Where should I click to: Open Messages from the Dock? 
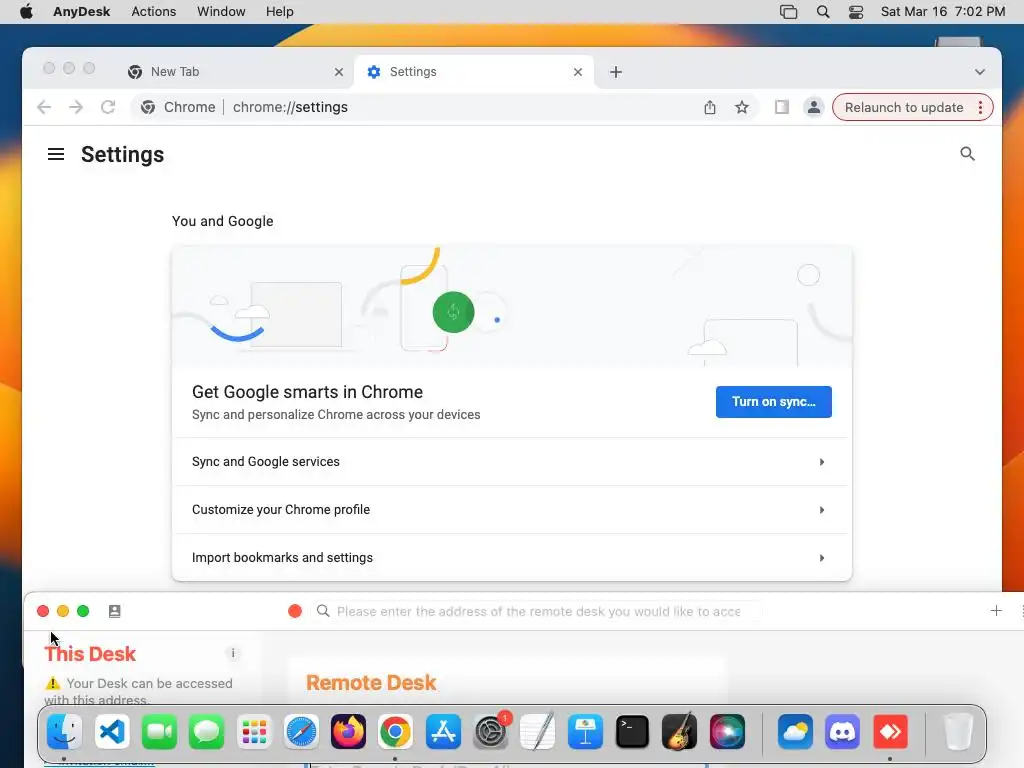pos(206,731)
